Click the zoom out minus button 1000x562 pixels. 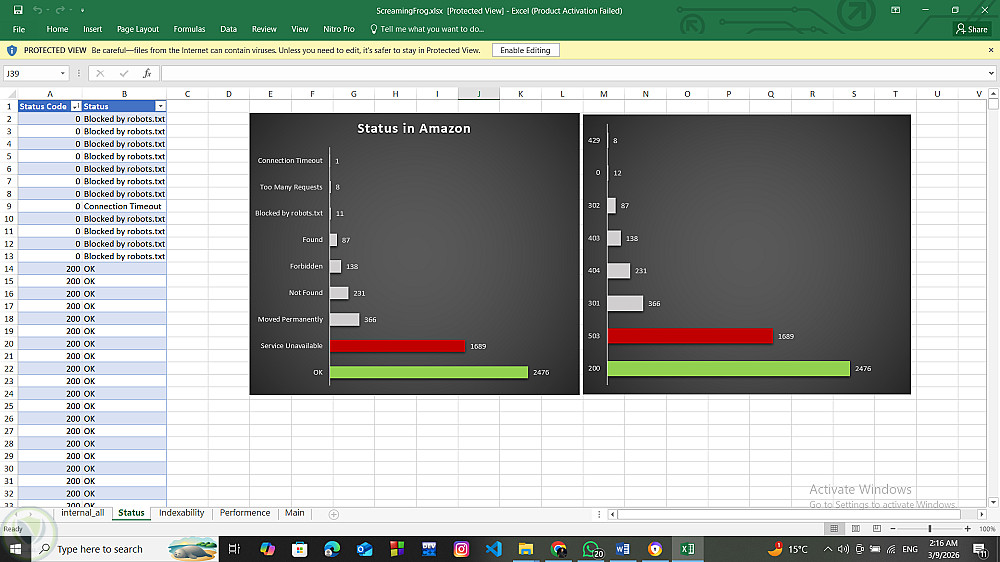(893, 529)
